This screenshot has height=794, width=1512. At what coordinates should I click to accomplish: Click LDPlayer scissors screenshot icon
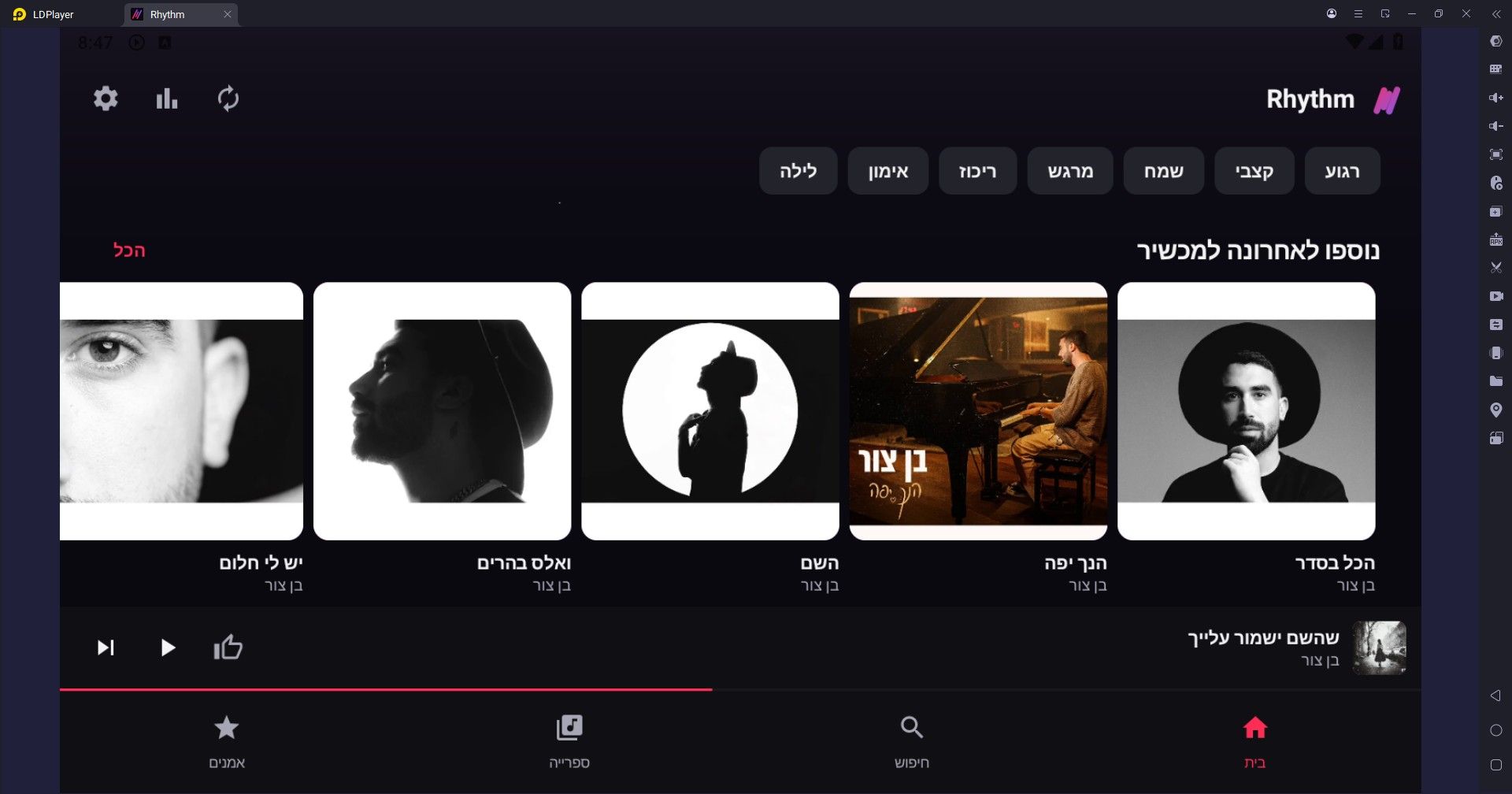tap(1496, 268)
